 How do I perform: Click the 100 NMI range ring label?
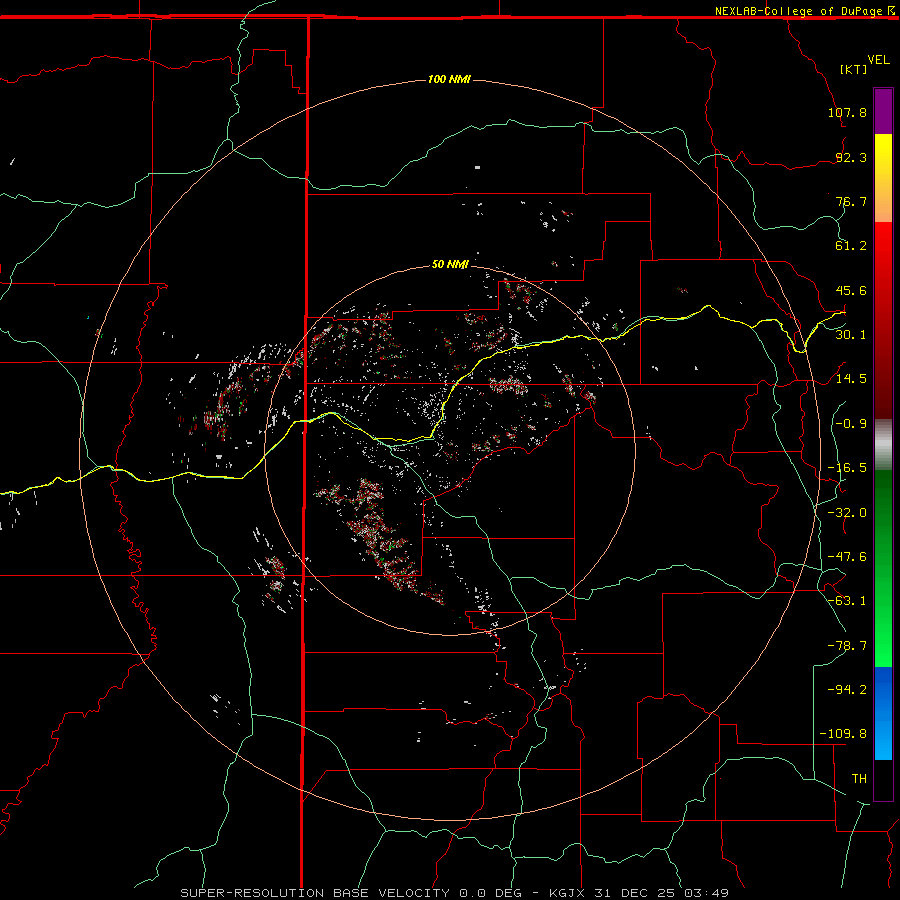click(449, 79)
